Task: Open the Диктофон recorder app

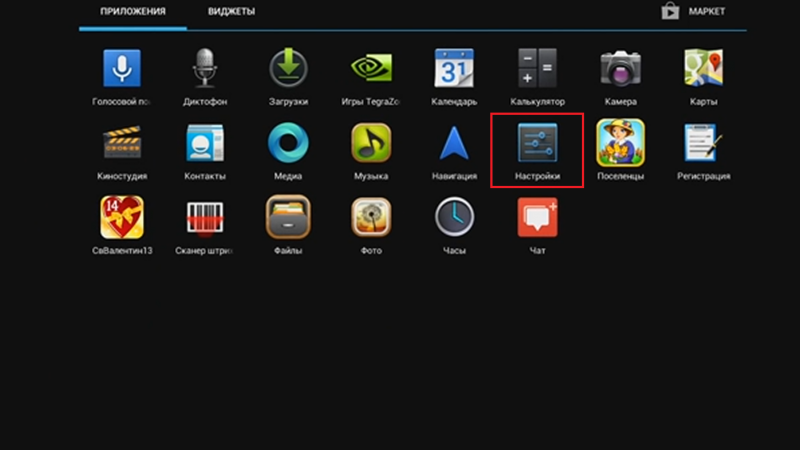Action: pos(204,69)
